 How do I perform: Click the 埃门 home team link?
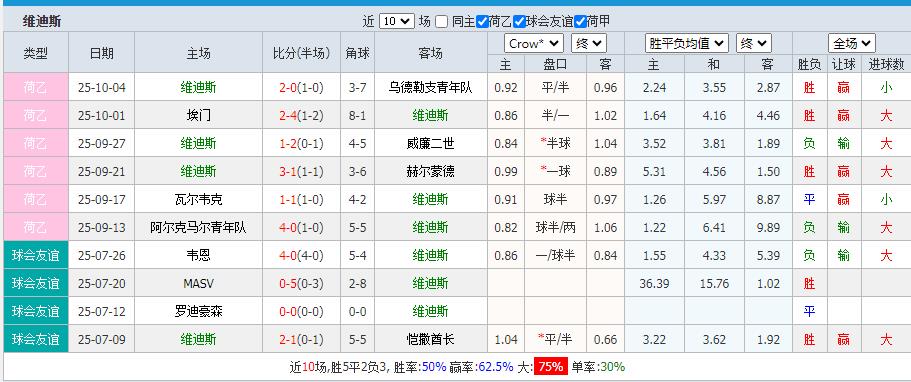tap(198, 116)
